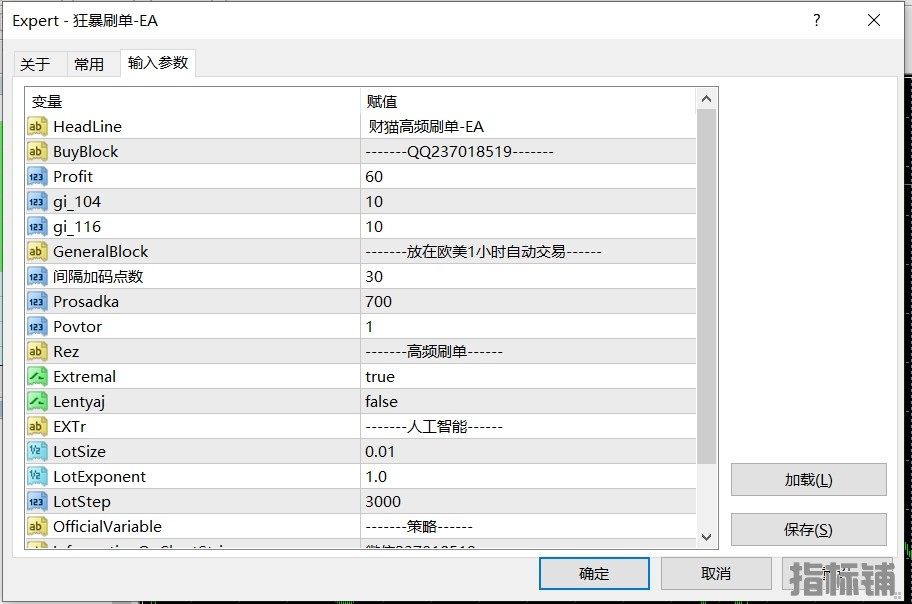This screenshot has height=604, width=912.
Task: Click the Extremal variable name
Action: pos(84,376)
